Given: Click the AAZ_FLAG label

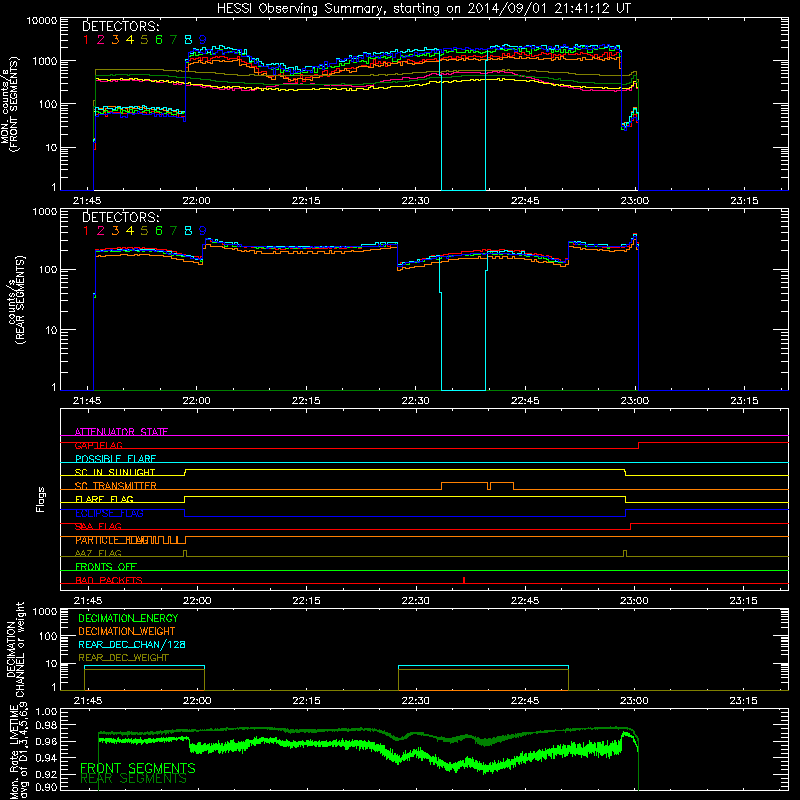Looking at the screenshot, I should point(98,553).
